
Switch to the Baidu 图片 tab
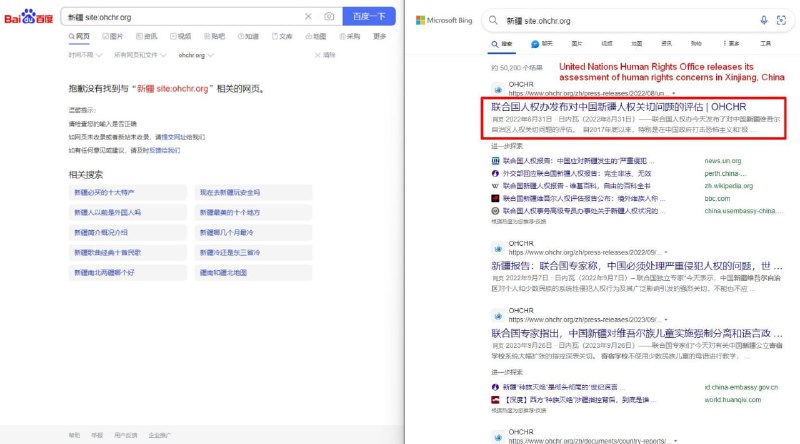pyautogui.click(x=113, y=36)
